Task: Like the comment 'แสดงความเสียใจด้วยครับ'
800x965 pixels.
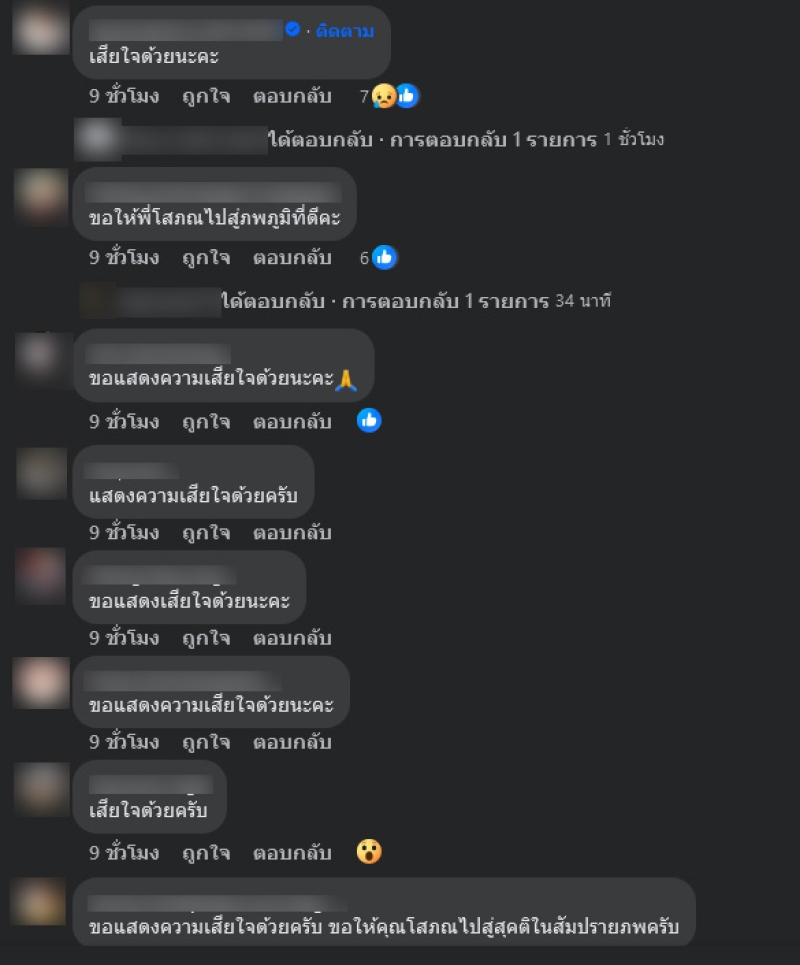Action: (x=206, y=532)
